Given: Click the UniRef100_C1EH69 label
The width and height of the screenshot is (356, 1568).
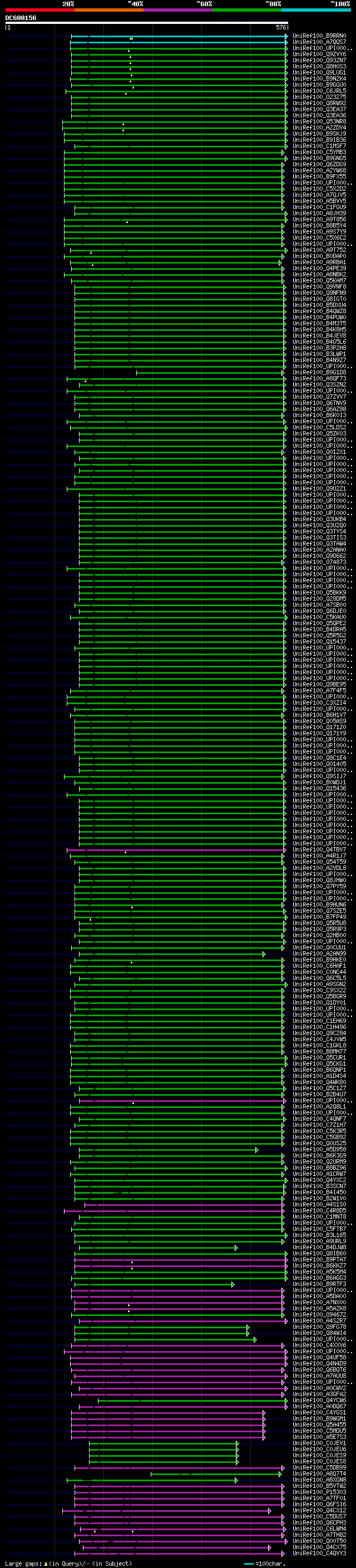Looking at the screenshot, I should [319, 1021].
